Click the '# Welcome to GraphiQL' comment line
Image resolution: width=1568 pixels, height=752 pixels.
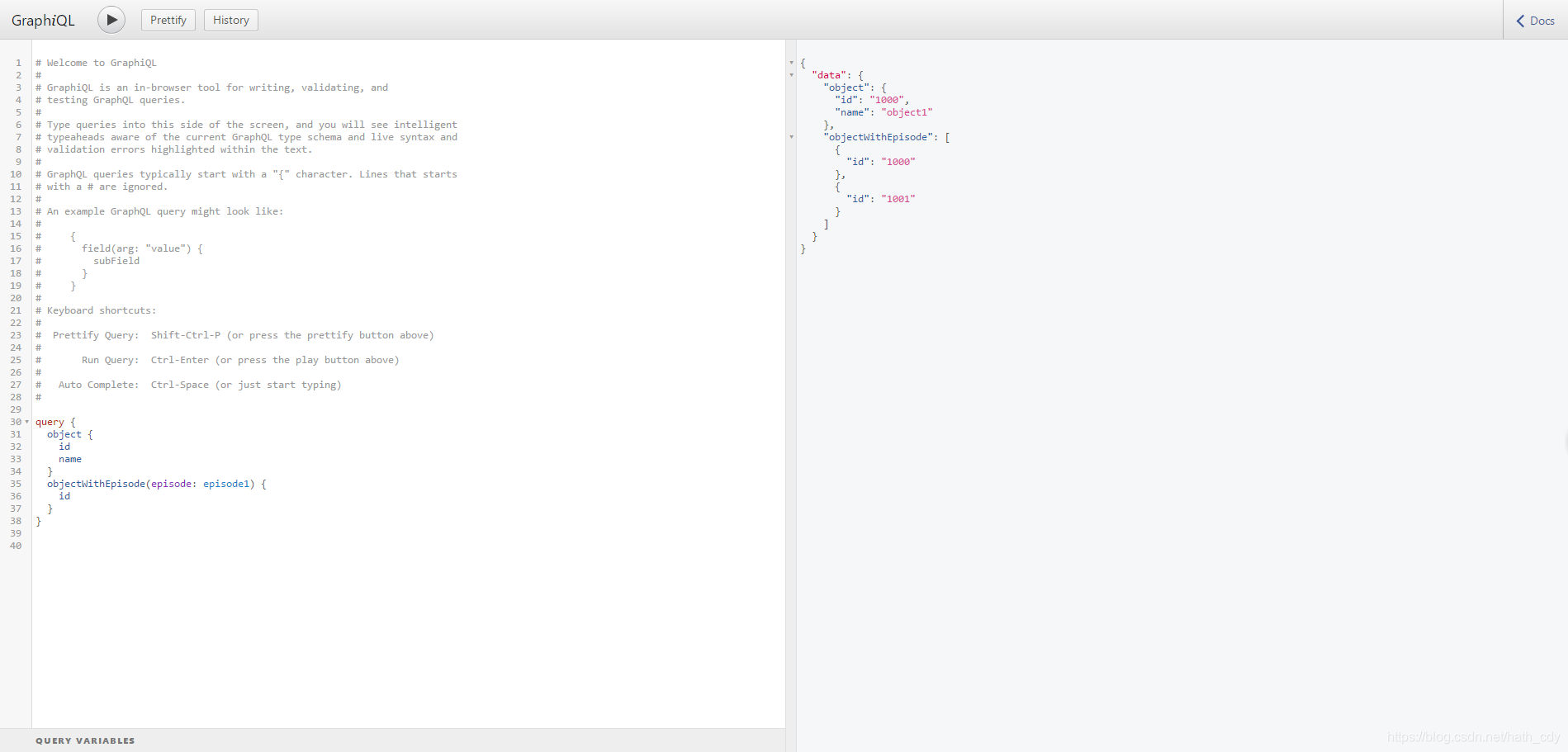point(96,63)
